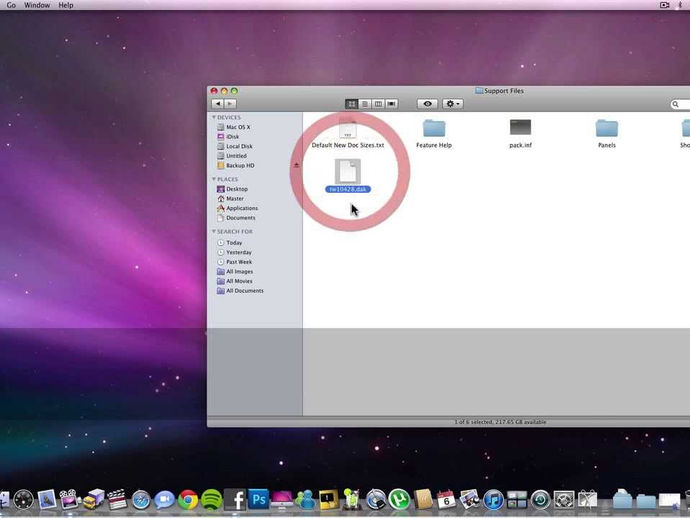690x518 pixels.
Task: Open yellow notes app in dock
Action: coord(329,500)
